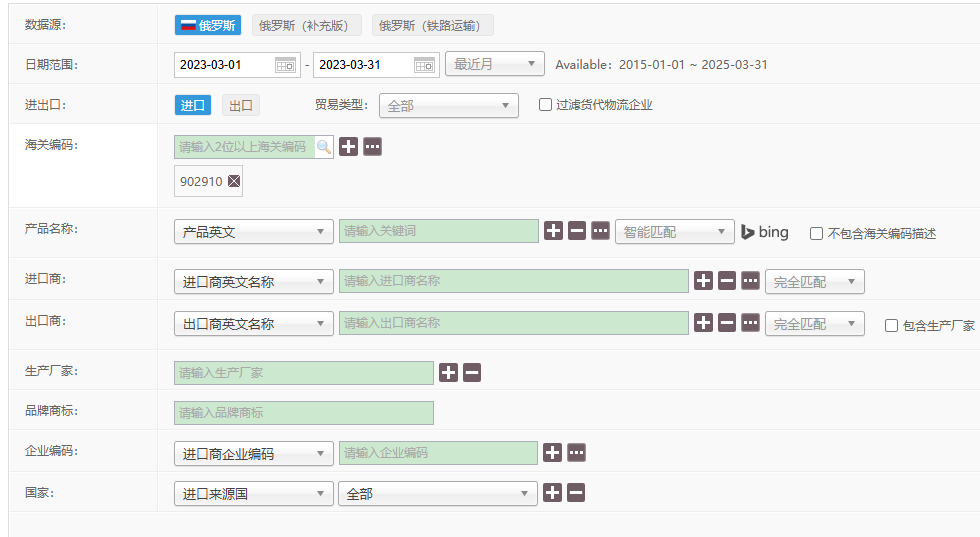Open the 贸易类型 dropdown set to 全部
Viewport: 980px width, 537px height.
click(449, 105)
